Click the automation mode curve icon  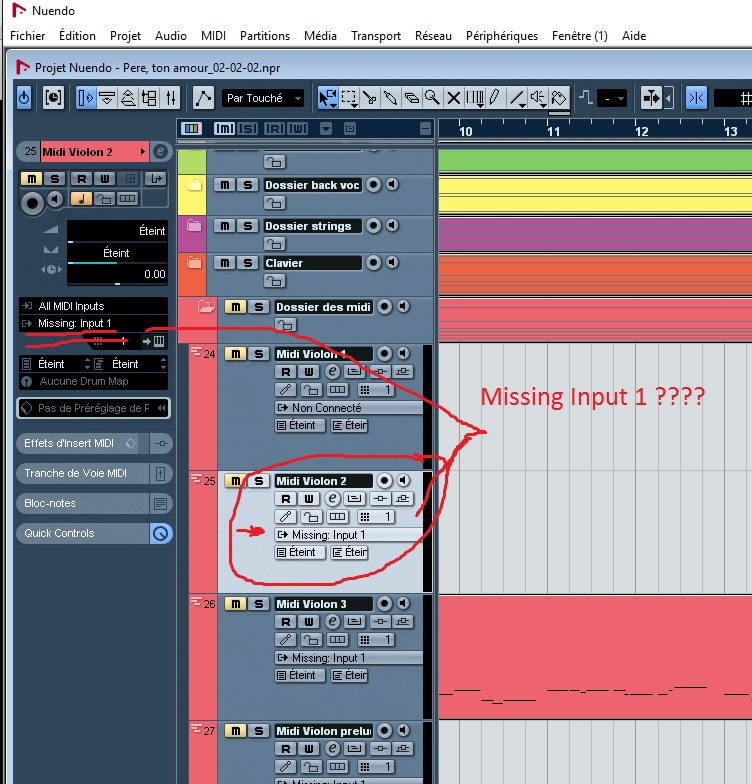(x=204, y=98)
